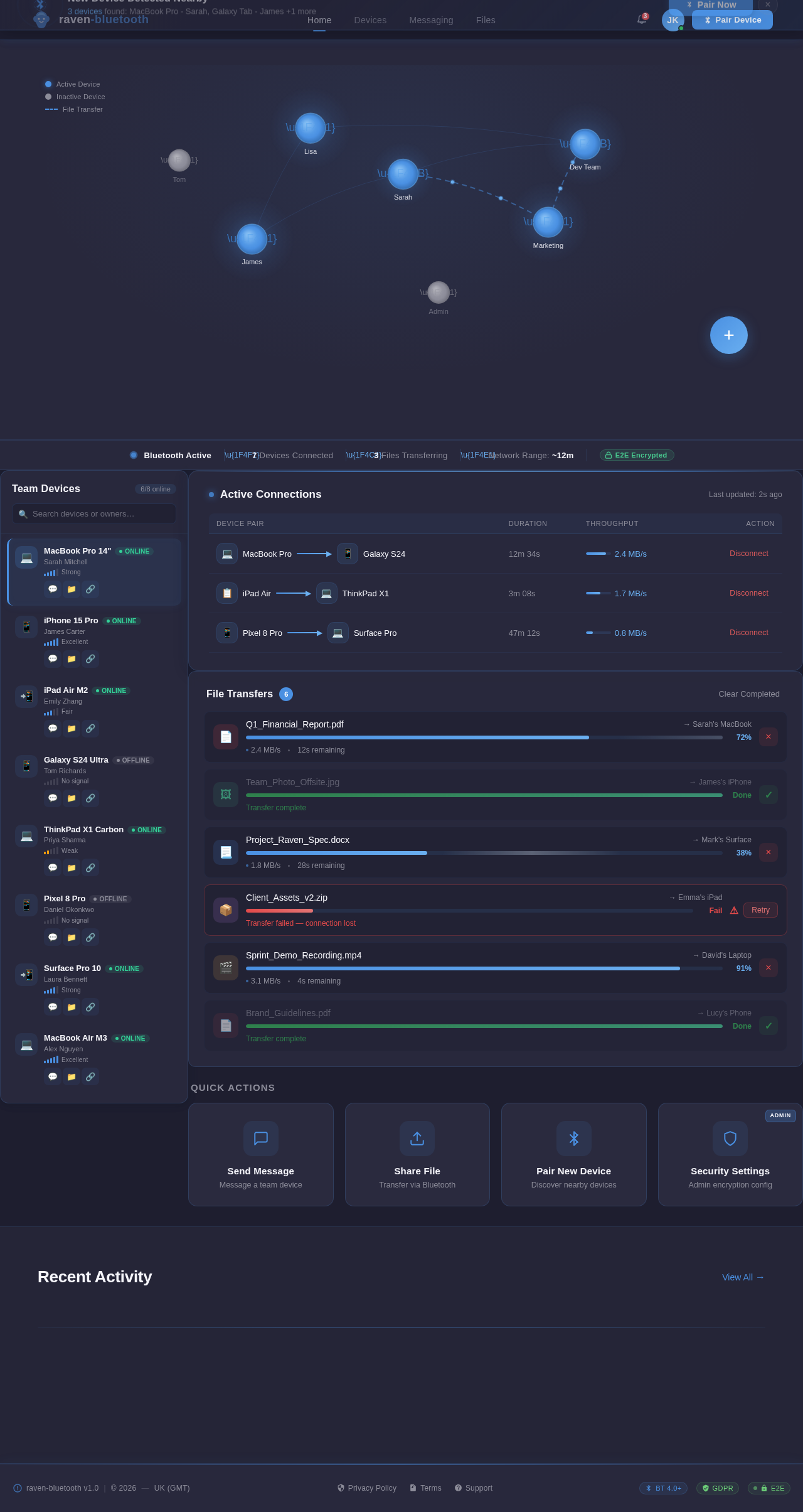Screen dimensions: 803x1512
Task: Open the notifications bell icon
Action: [641, 19]
